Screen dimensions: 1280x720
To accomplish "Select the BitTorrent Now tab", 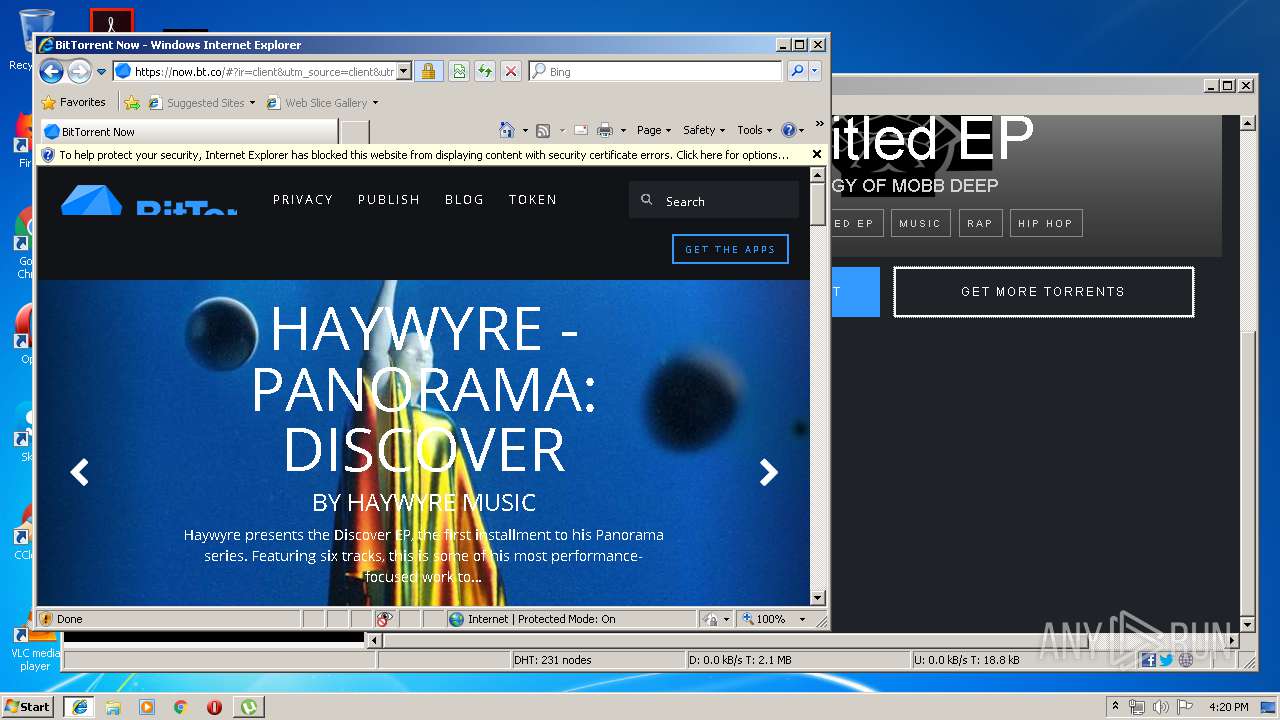I will click(x=188, y=131).
